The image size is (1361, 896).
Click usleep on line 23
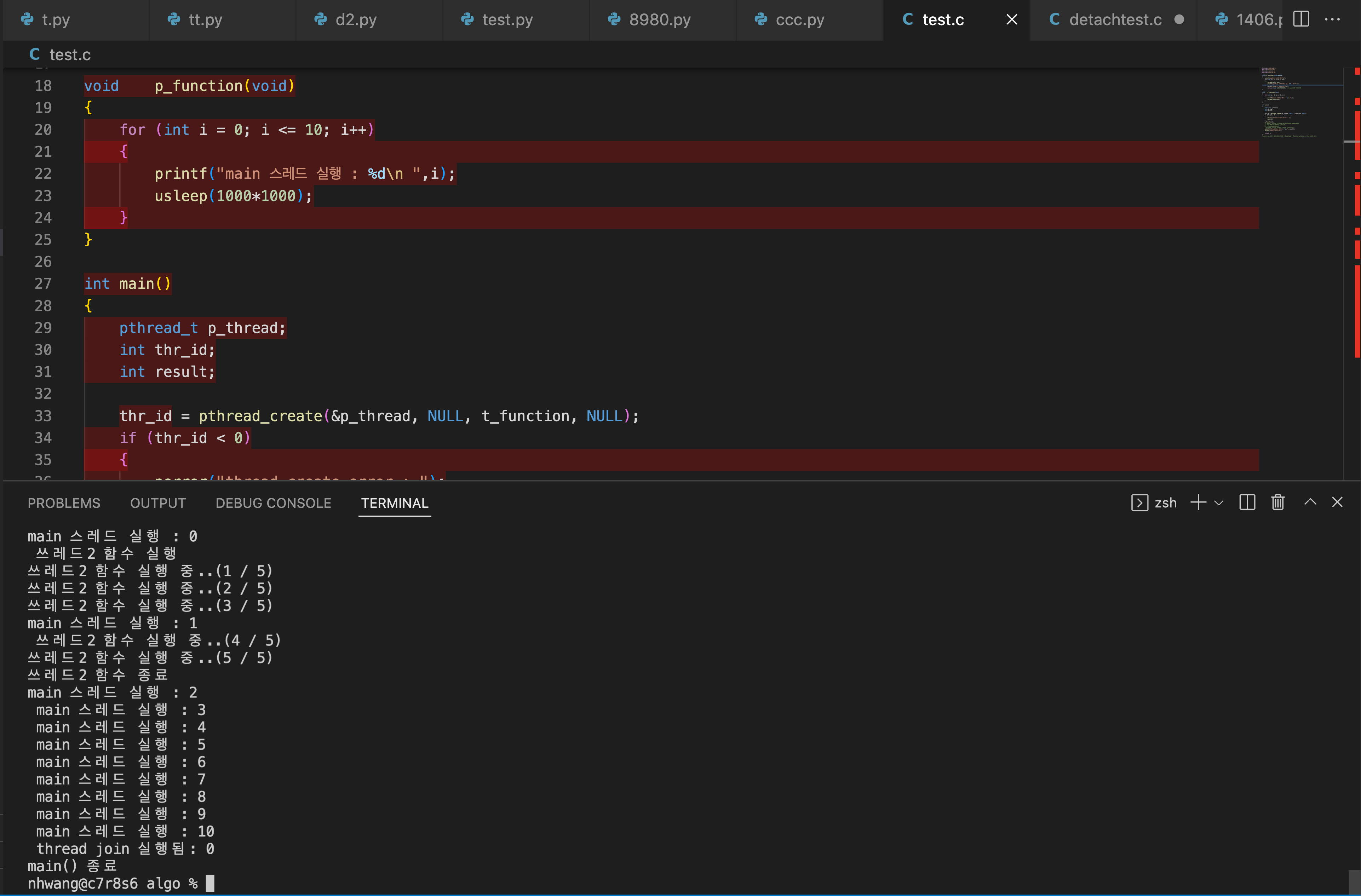coord(181,196)
